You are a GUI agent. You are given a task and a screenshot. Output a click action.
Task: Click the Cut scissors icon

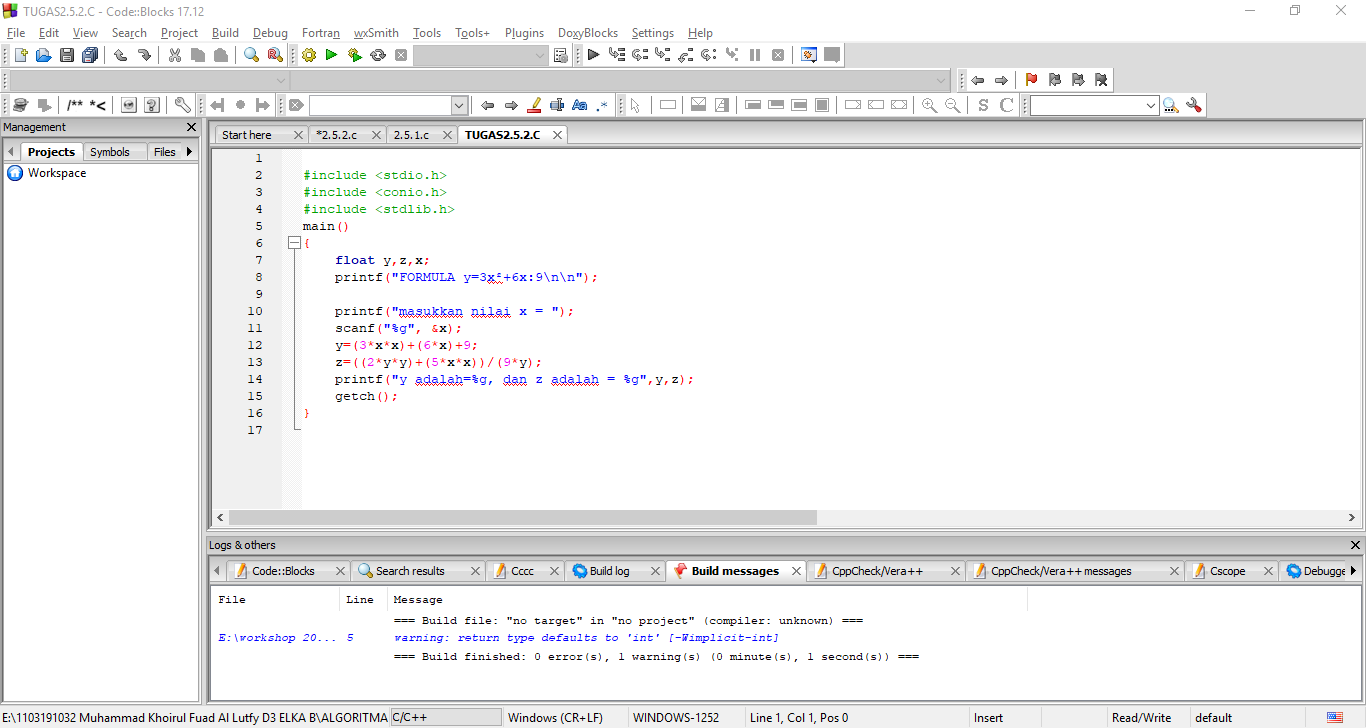tap(175, 55)
